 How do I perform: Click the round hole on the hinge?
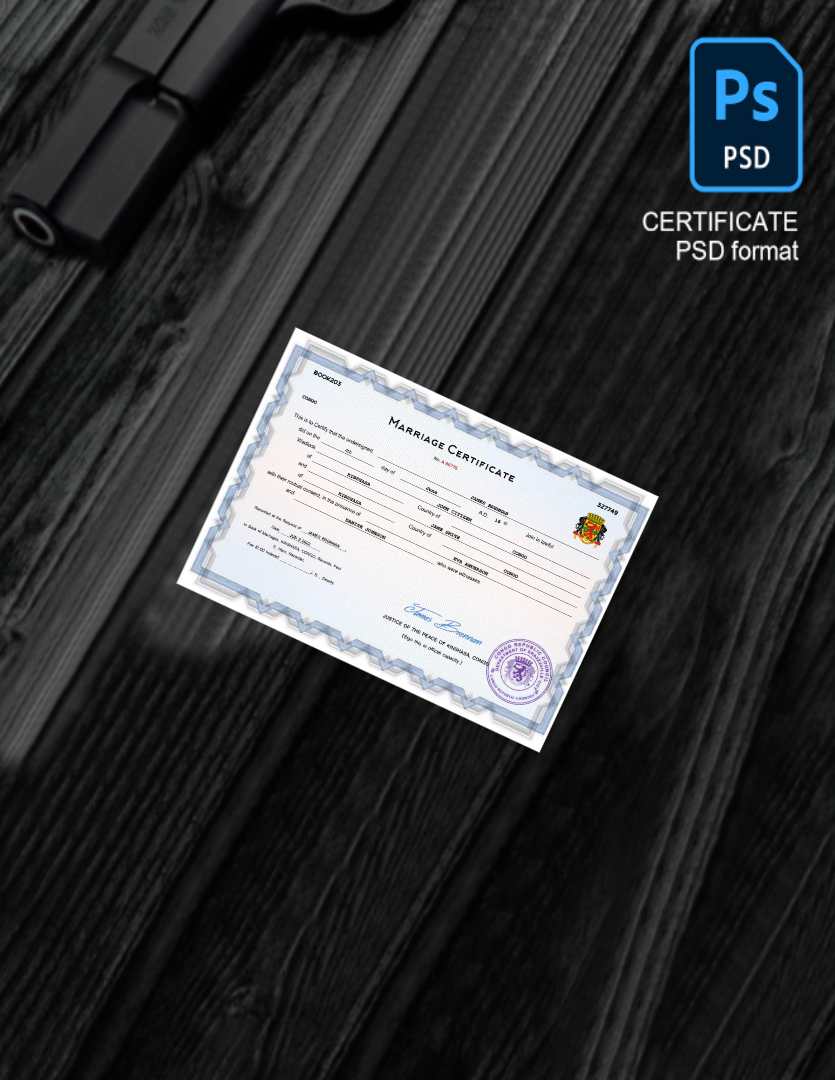pyautogui.click(x=35, y=229)
